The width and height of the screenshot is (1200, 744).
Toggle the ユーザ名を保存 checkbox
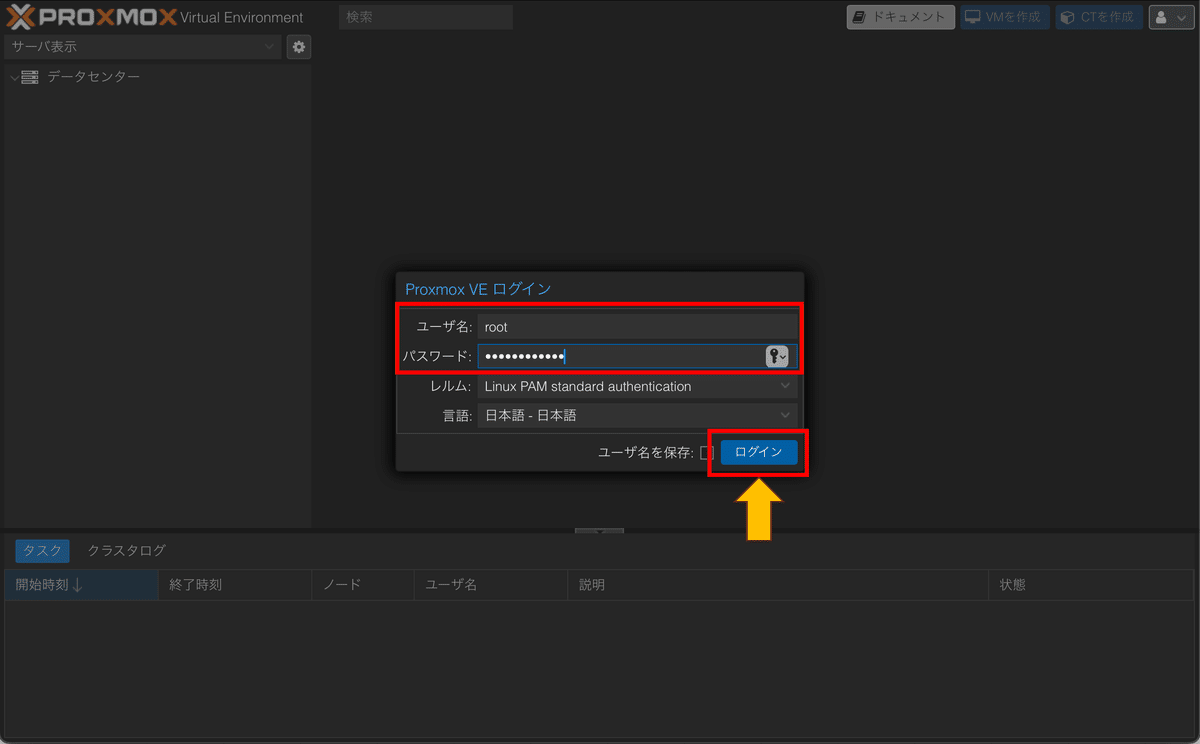pyautogui.click(x=706, y=453)
